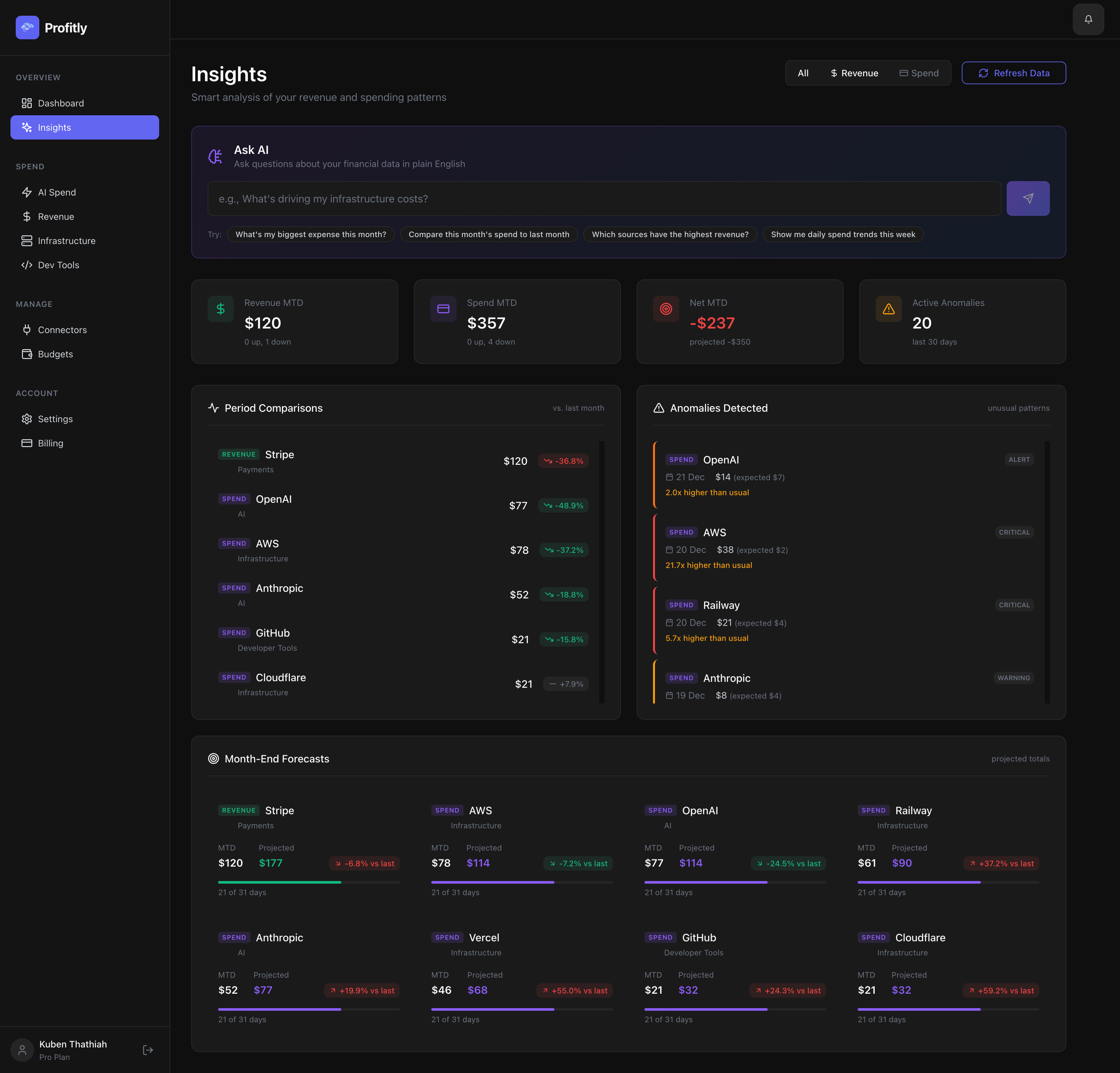Image resolution: width=1120 pixels, height=1073 pixels.
Task: Click the Spend MTD card icon
Action: [x=443, y=309]
